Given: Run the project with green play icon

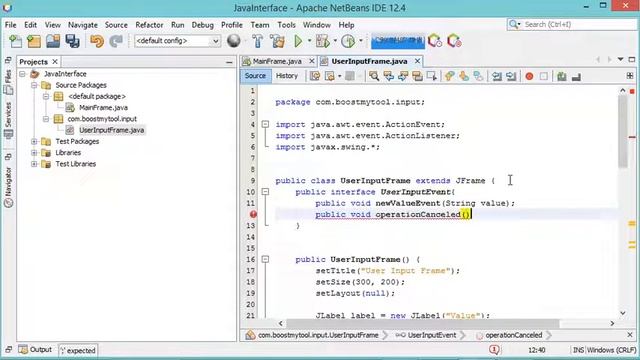Looking at the screenshot, I should point(298,41).
